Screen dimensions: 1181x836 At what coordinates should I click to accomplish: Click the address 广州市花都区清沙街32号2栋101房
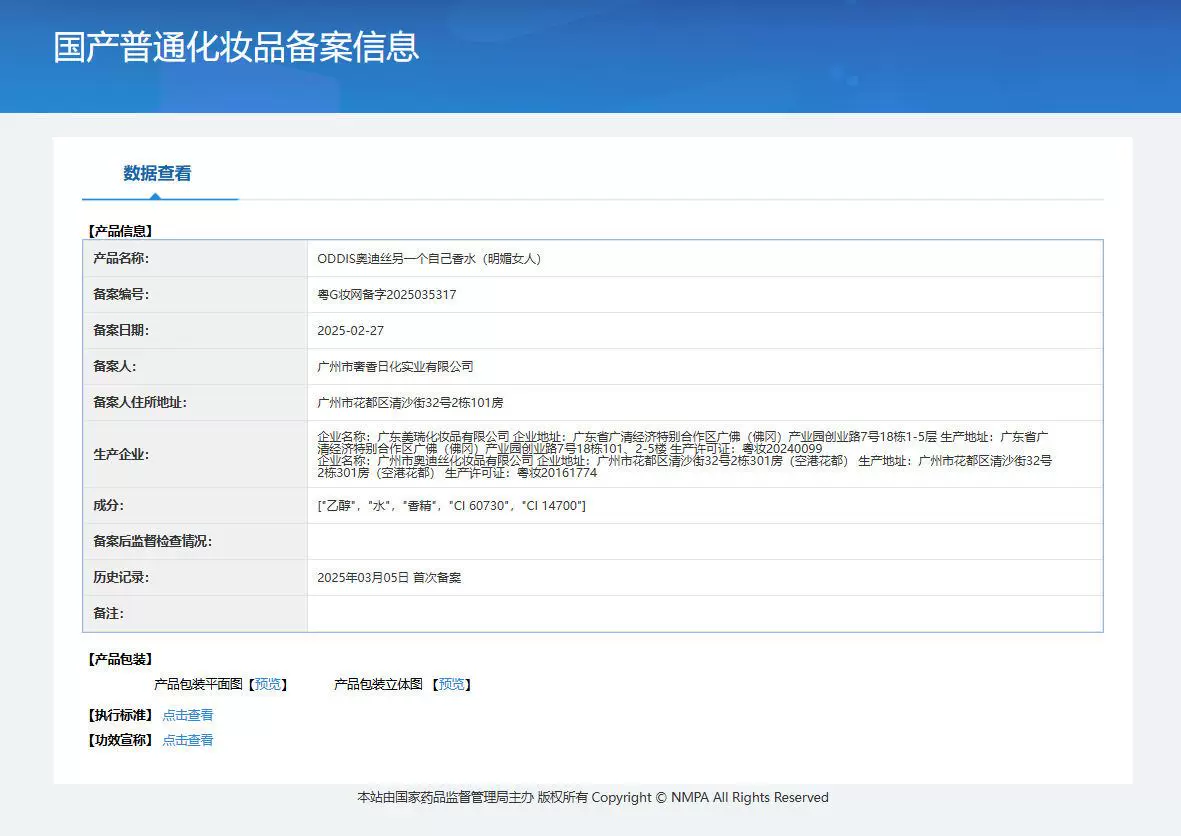click(x=410, y=403)
